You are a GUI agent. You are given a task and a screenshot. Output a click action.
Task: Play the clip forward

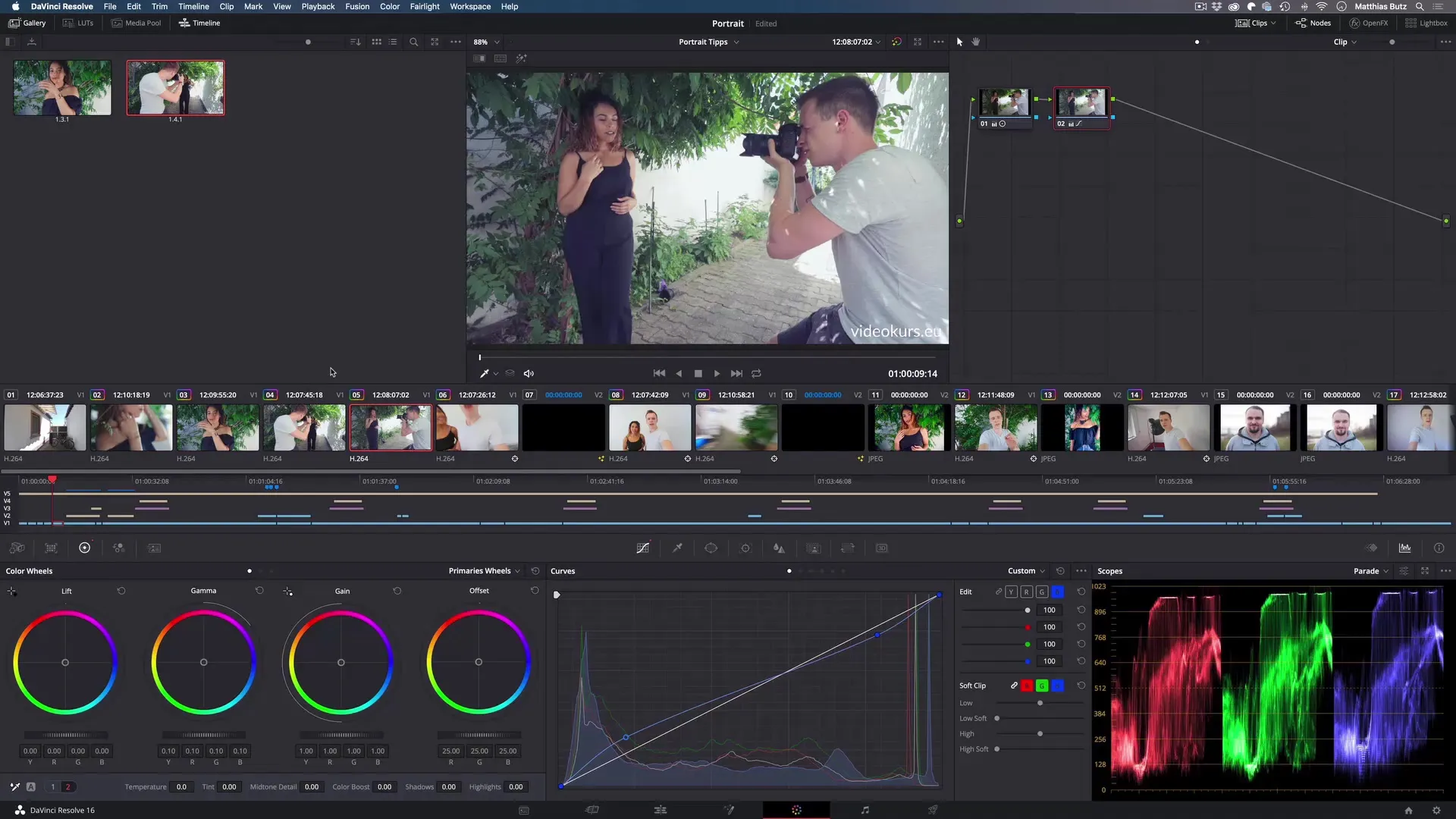pyautogui.click(x=717, y=373)
